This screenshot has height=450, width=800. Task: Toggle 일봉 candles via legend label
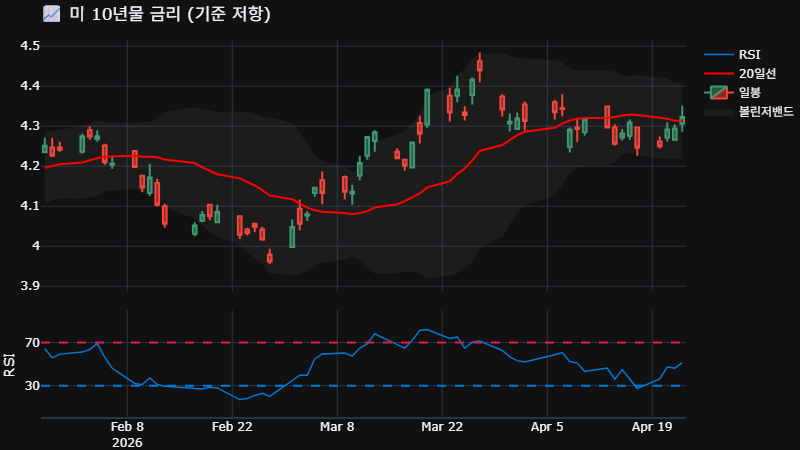(751, 92)
